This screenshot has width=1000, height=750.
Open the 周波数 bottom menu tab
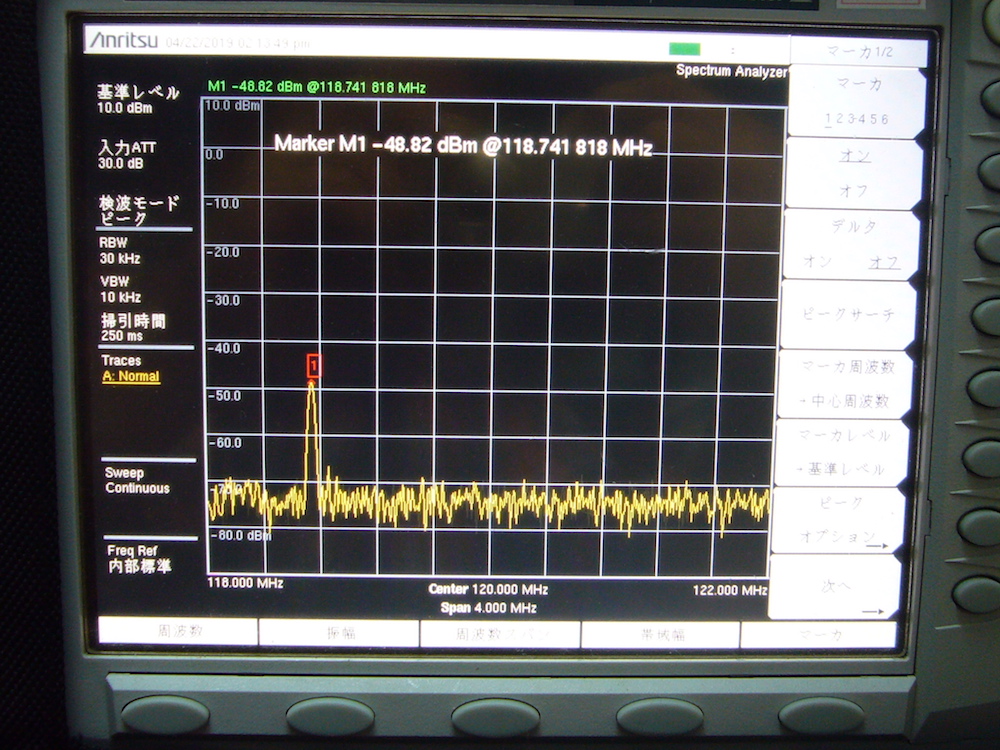click(x=178, y=632)
